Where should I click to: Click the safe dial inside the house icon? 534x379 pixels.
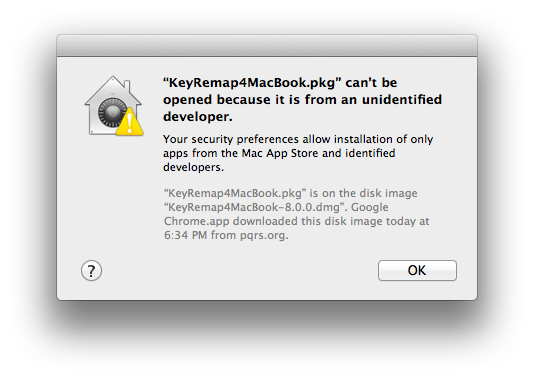111,113
